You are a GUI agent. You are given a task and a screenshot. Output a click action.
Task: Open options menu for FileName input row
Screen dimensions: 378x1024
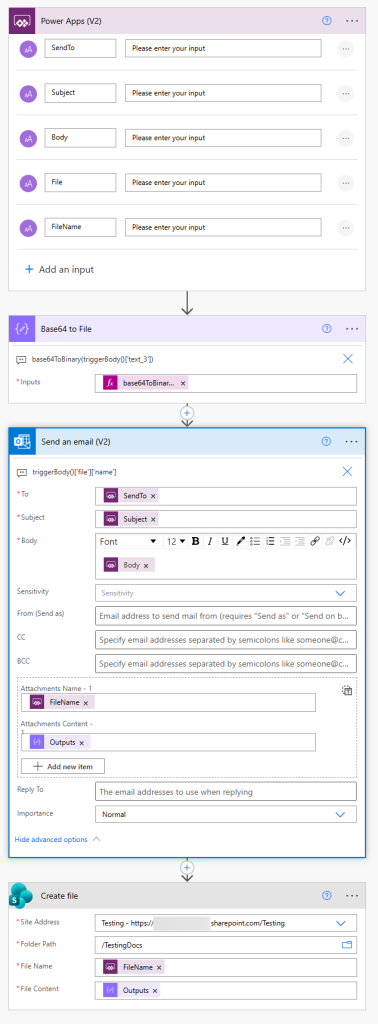pyautogui.click(x=345, y=227)
